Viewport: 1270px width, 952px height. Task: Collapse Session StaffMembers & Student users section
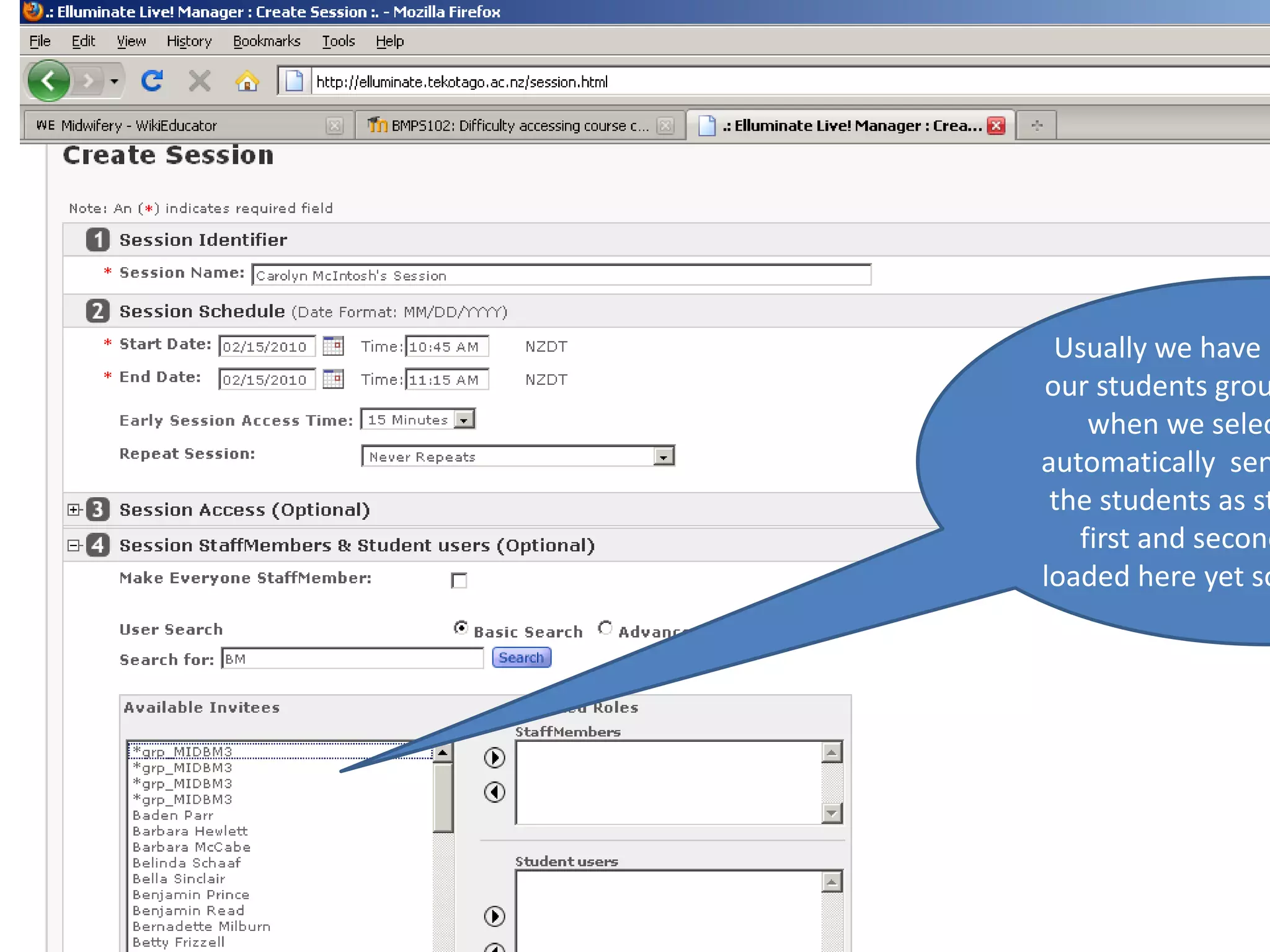74,545
